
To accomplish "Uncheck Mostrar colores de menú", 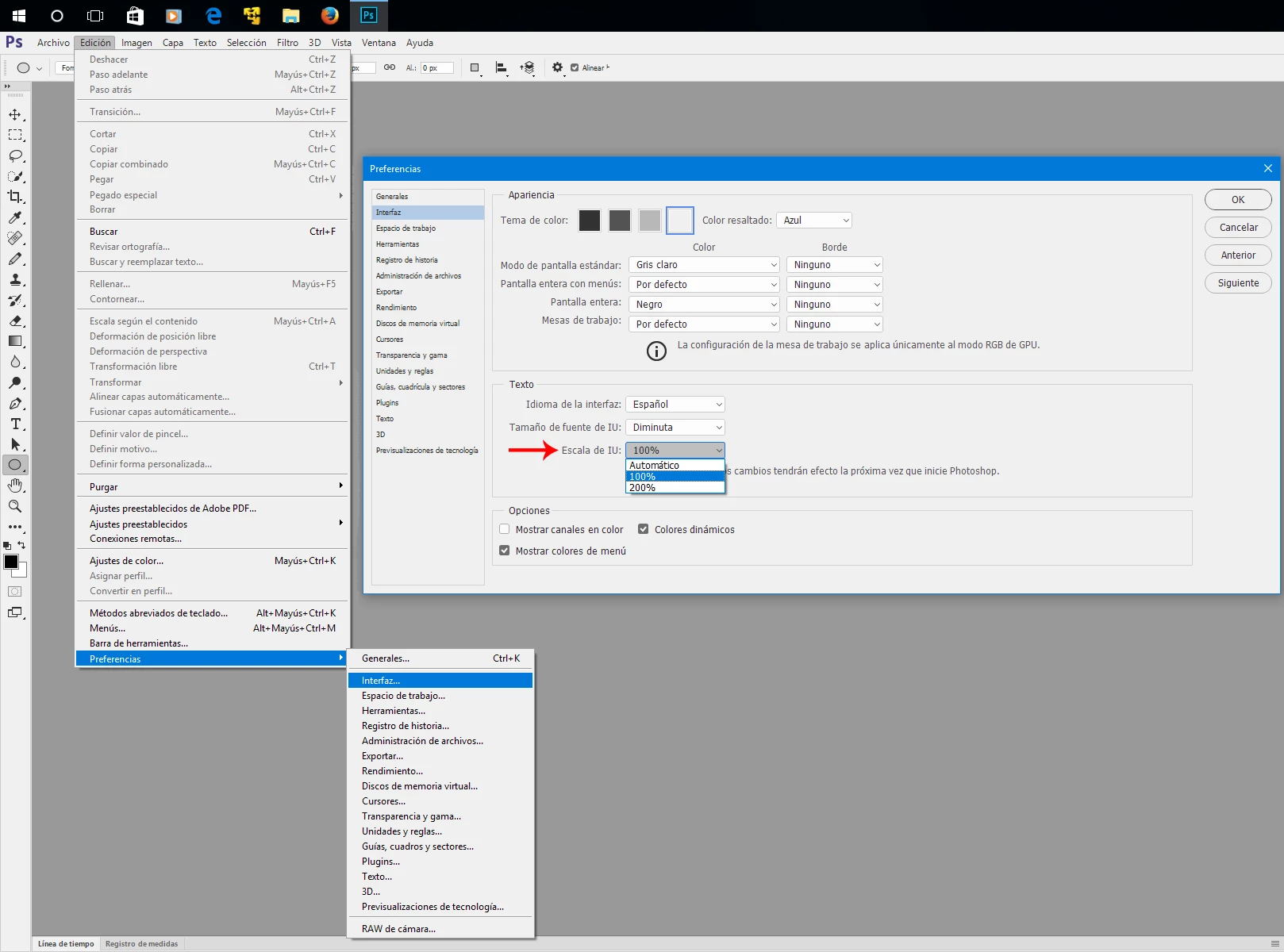I will (x=505, y=551).
